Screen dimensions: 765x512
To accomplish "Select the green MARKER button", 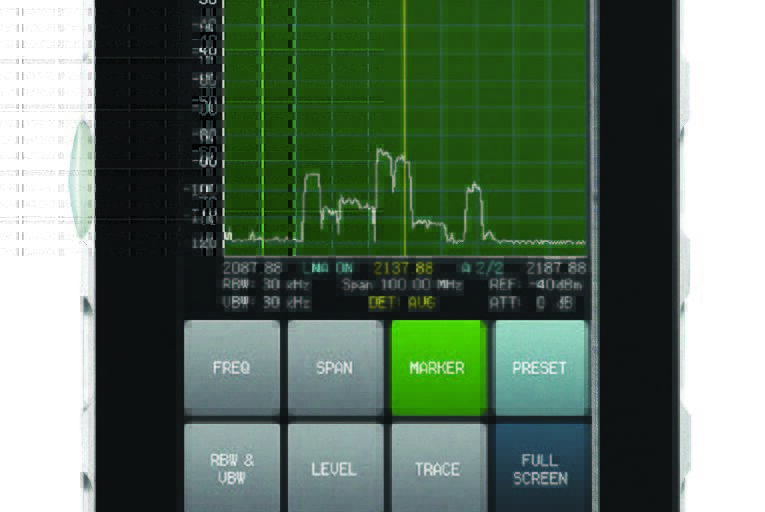I will click(437, 368).
